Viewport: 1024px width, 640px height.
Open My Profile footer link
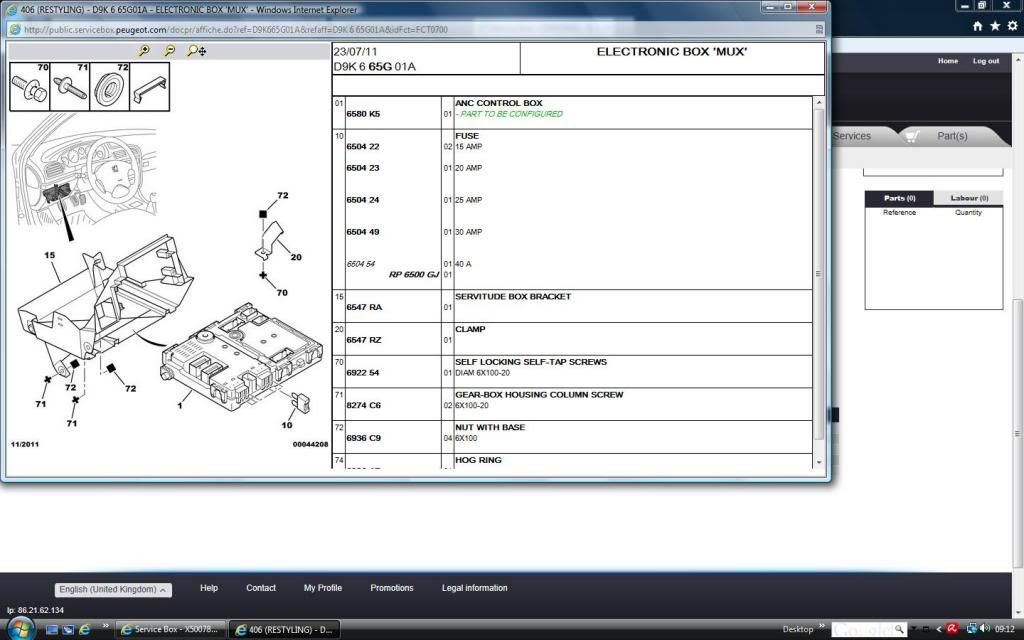[x=323, y=588]
